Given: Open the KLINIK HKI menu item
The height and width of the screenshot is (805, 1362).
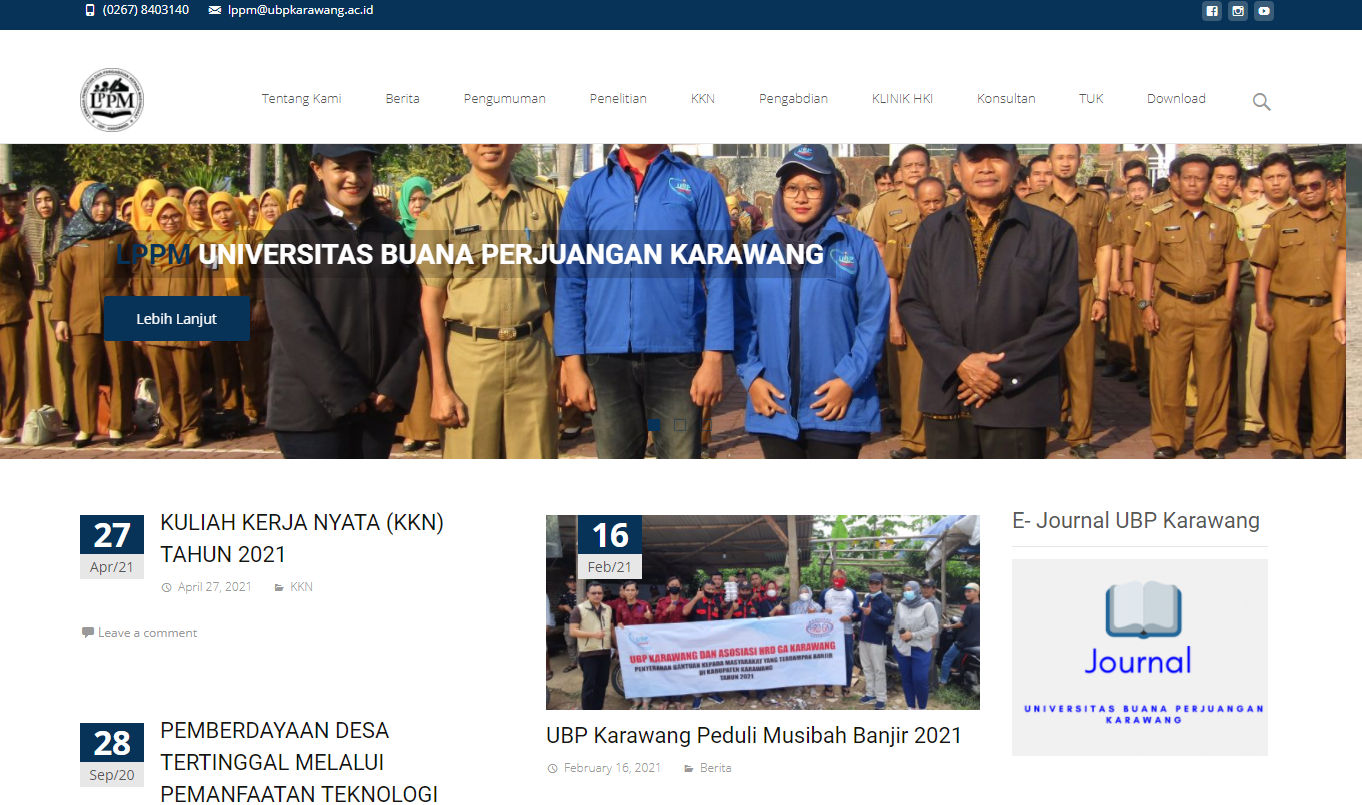Looking at the screenshot, I should (x=902, y=98).
